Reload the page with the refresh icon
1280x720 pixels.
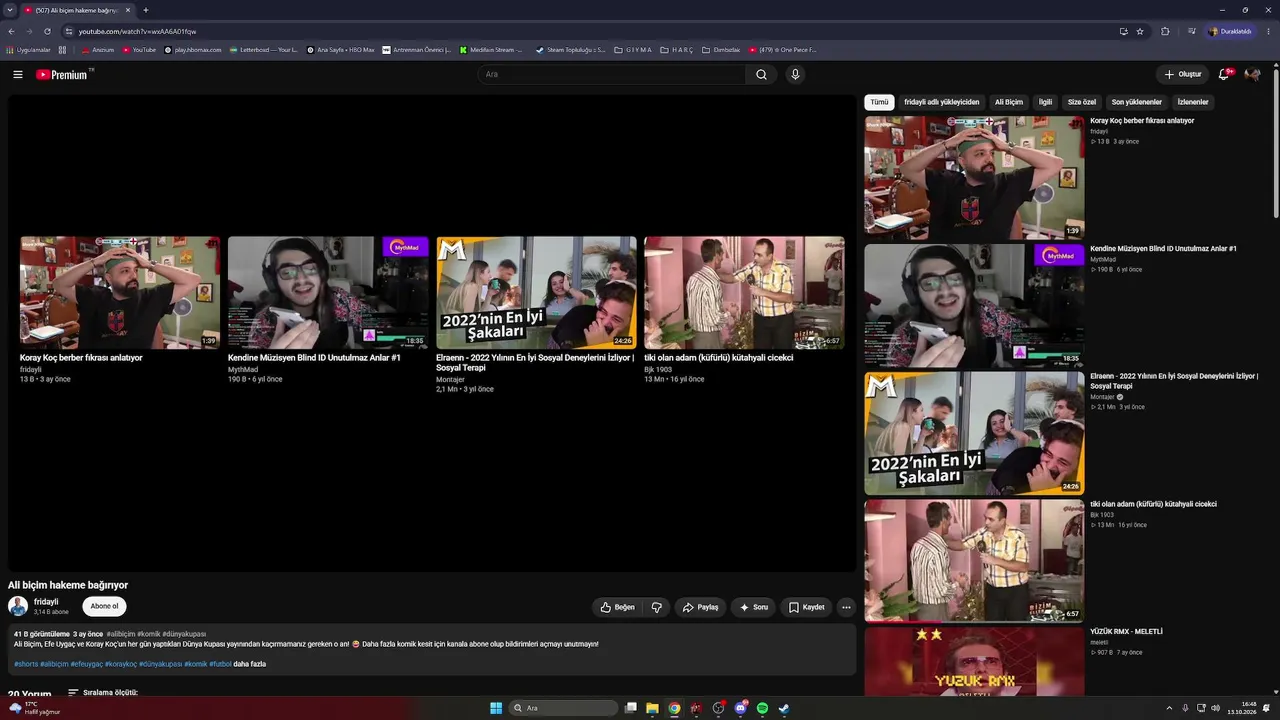(x=47, y=31)
